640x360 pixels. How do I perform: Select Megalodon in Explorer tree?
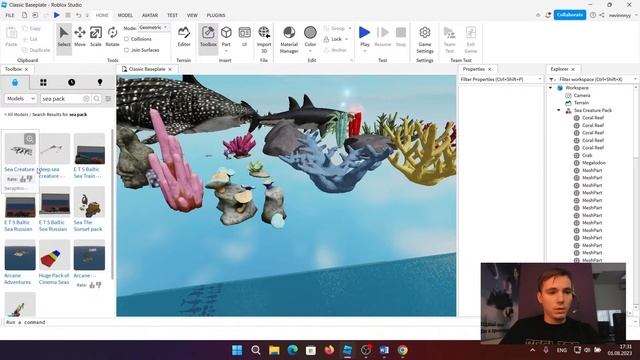pos(593,163)
